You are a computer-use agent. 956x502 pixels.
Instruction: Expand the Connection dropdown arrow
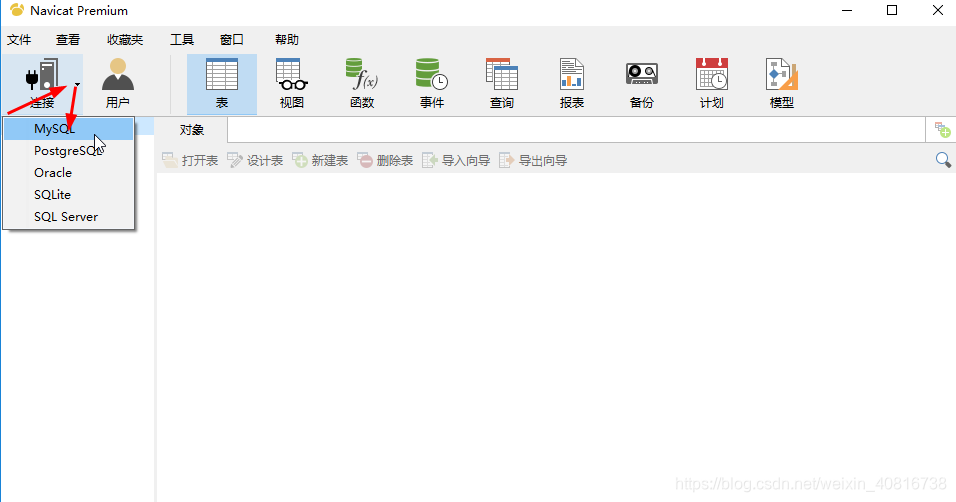(x=77, y=84)
